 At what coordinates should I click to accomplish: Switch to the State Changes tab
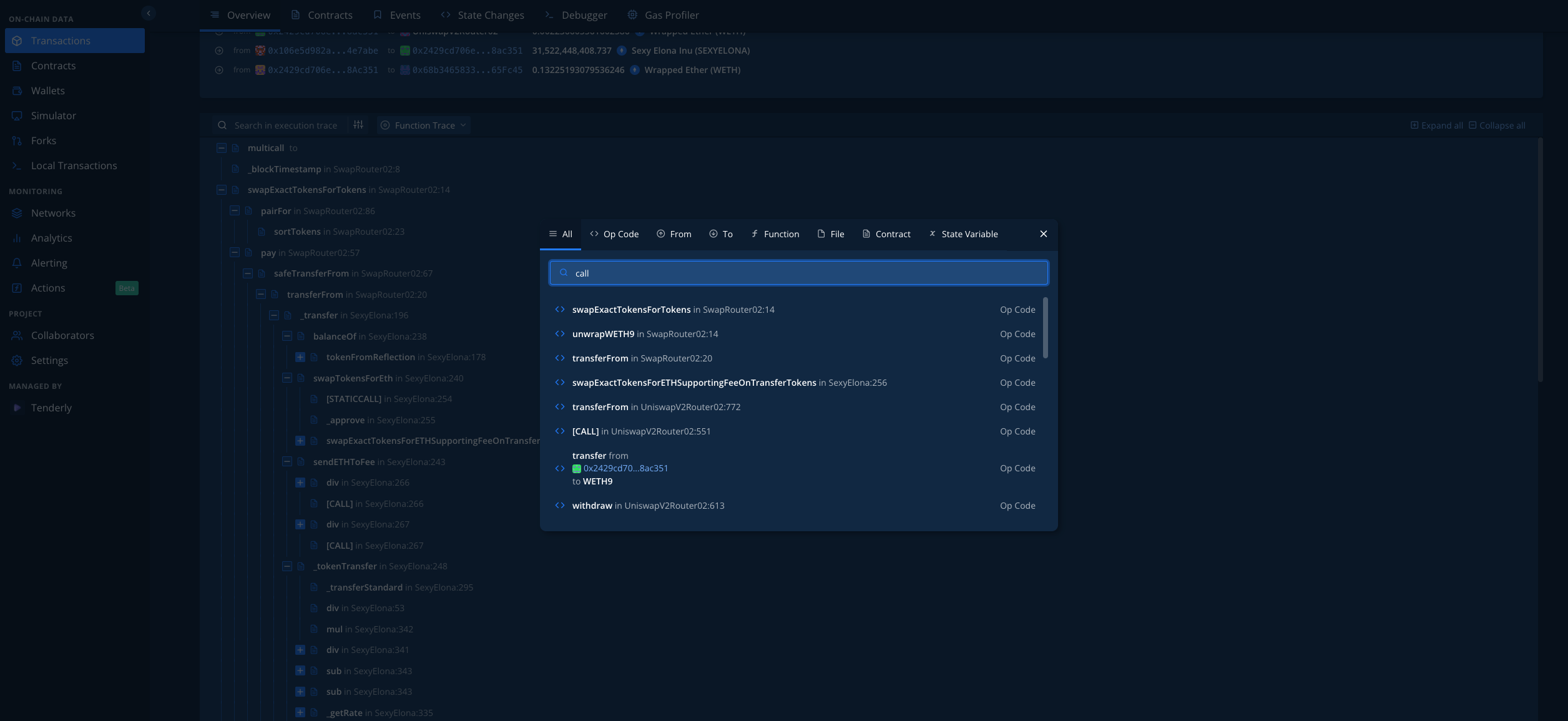click(x=483, y=15)
